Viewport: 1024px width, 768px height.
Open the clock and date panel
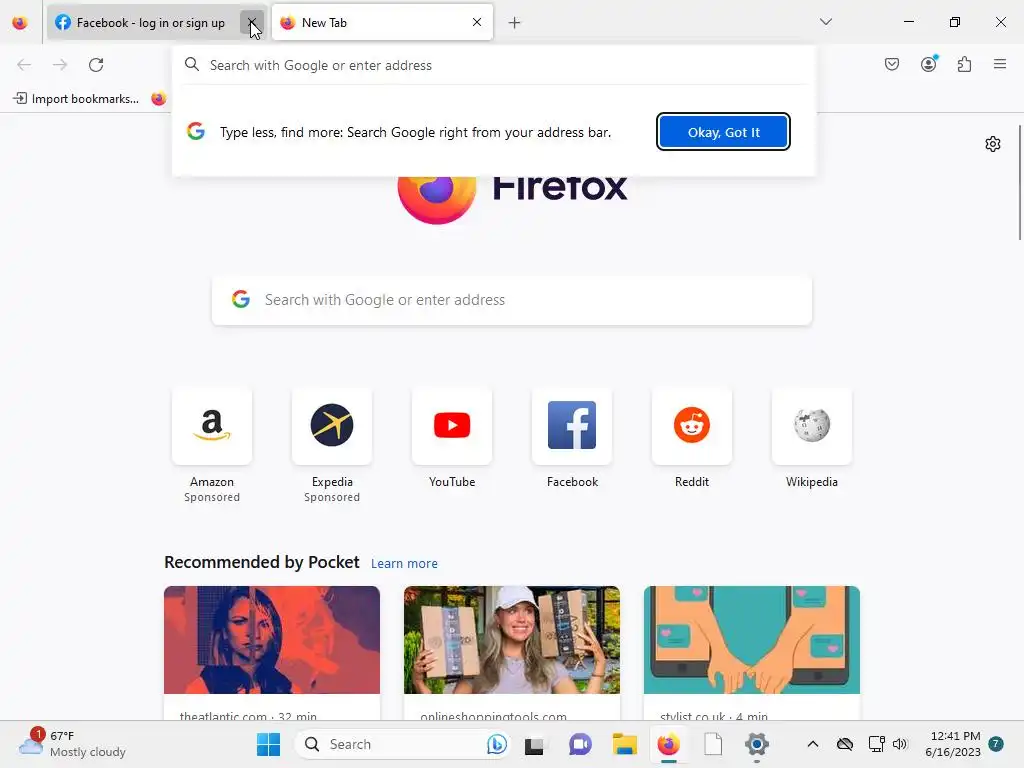(x=953, y=744)
